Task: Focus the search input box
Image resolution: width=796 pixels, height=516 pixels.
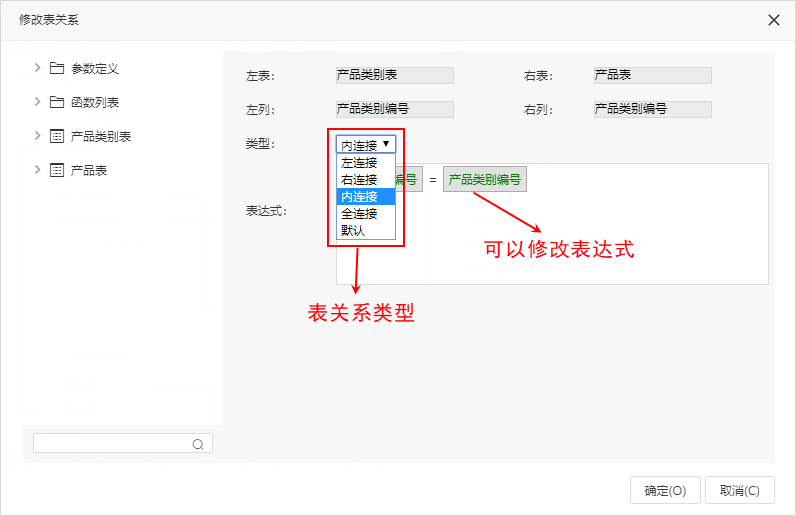Action: [123, 443]
